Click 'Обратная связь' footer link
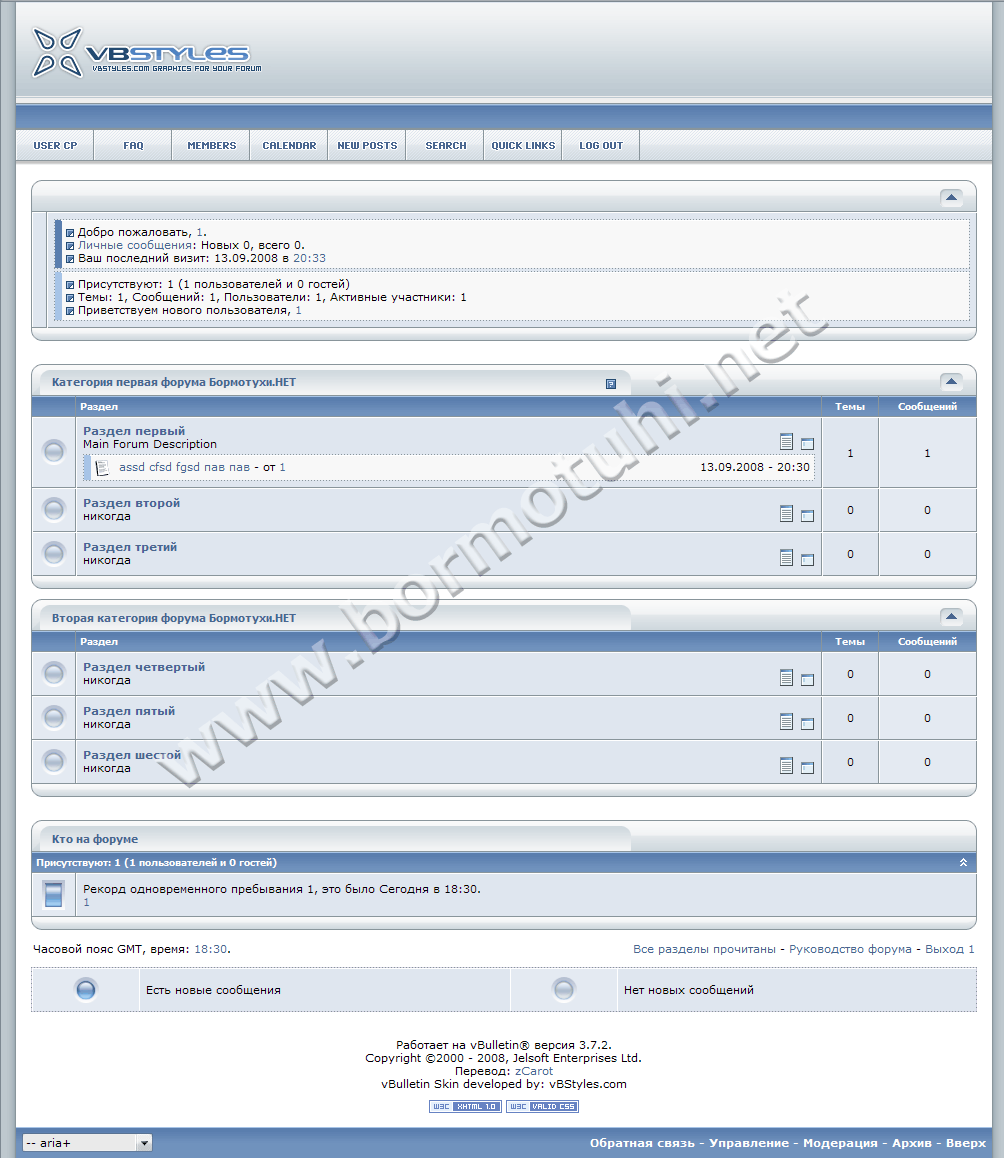 point(642,1143)
